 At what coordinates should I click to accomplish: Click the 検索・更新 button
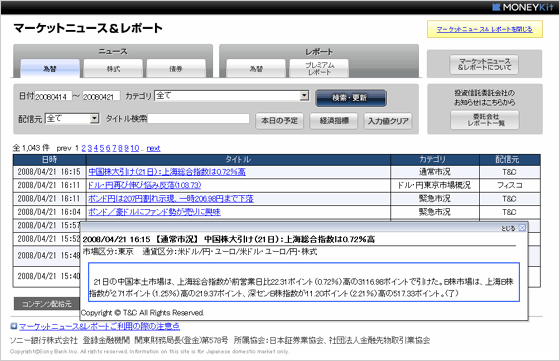[x=351, y=98]
